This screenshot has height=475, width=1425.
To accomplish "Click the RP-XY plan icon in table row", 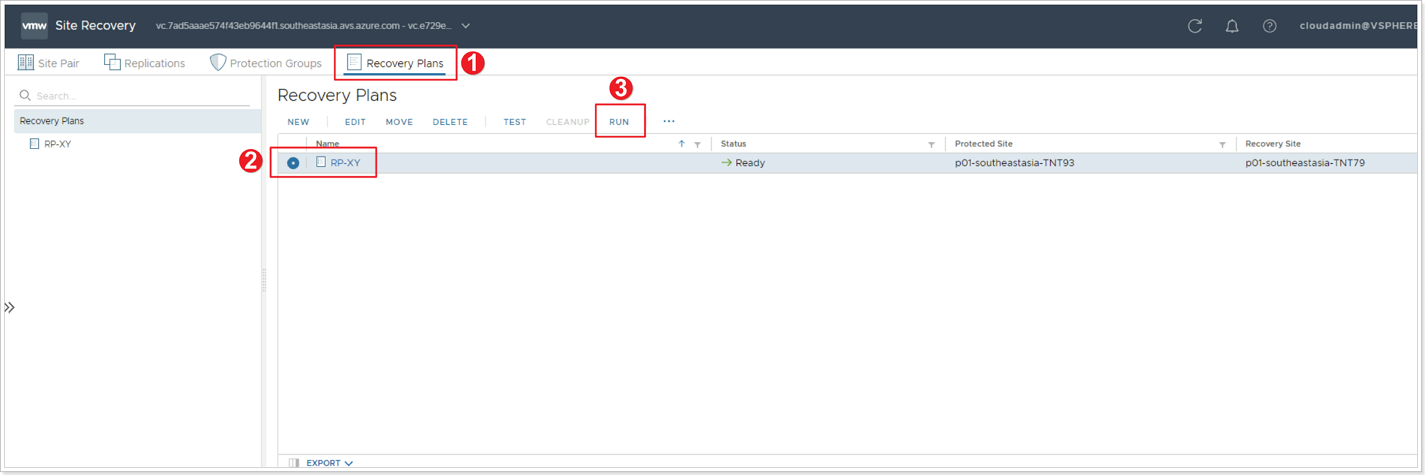I will [x=321, y=162].
